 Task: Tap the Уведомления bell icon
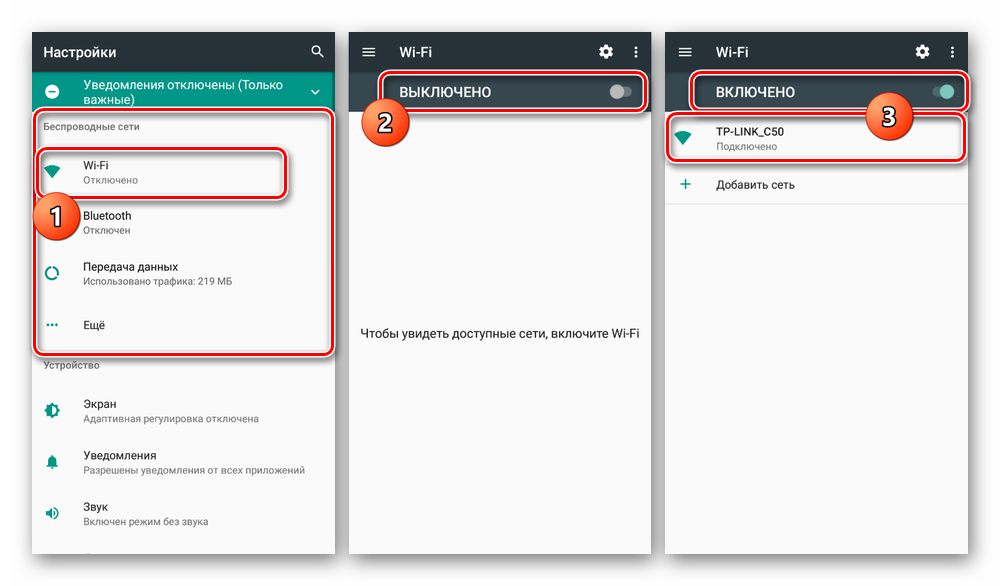tap(52, 462)
